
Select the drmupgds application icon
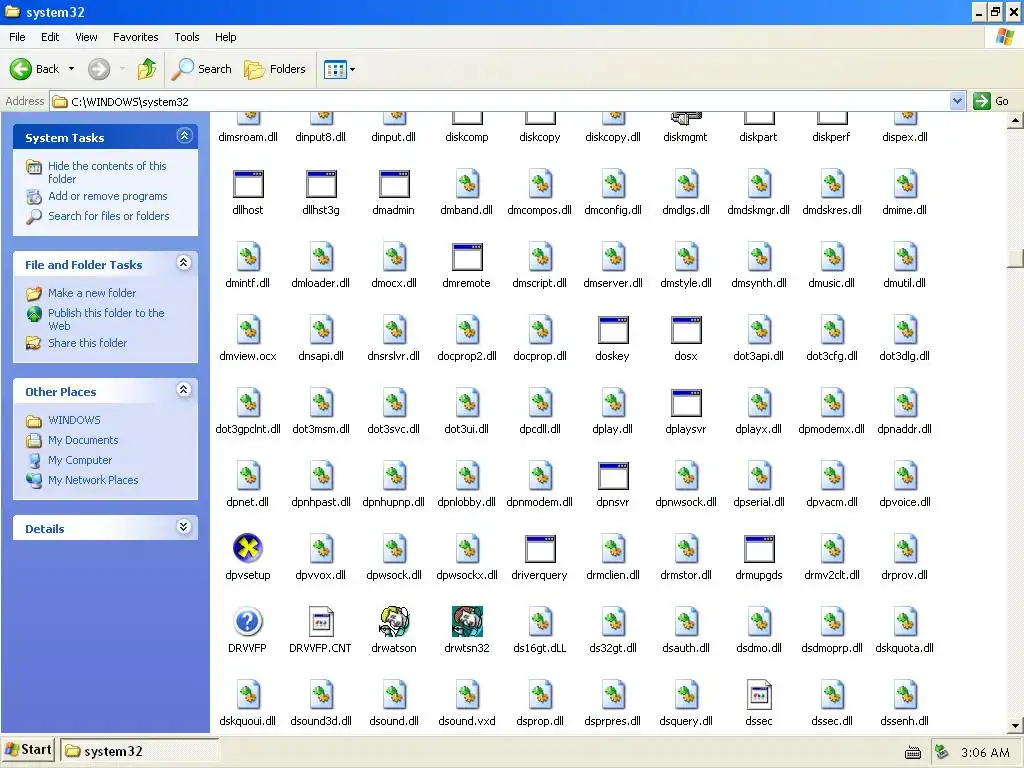coord(759,549)
